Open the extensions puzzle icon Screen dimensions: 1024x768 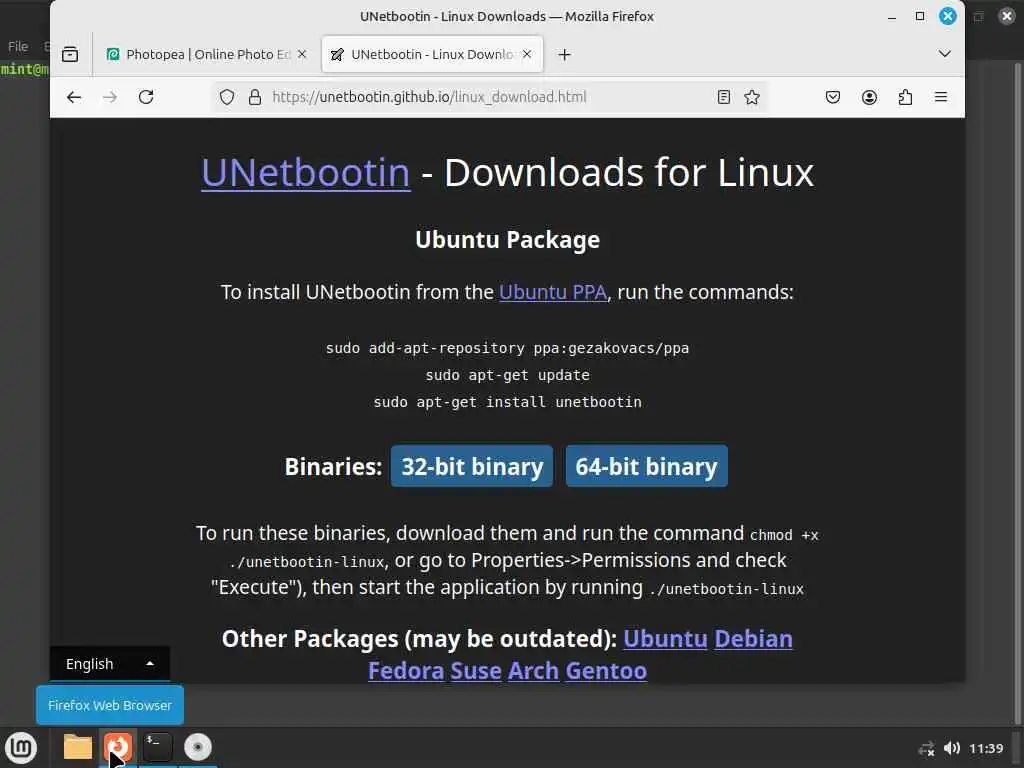pos(905,97)
